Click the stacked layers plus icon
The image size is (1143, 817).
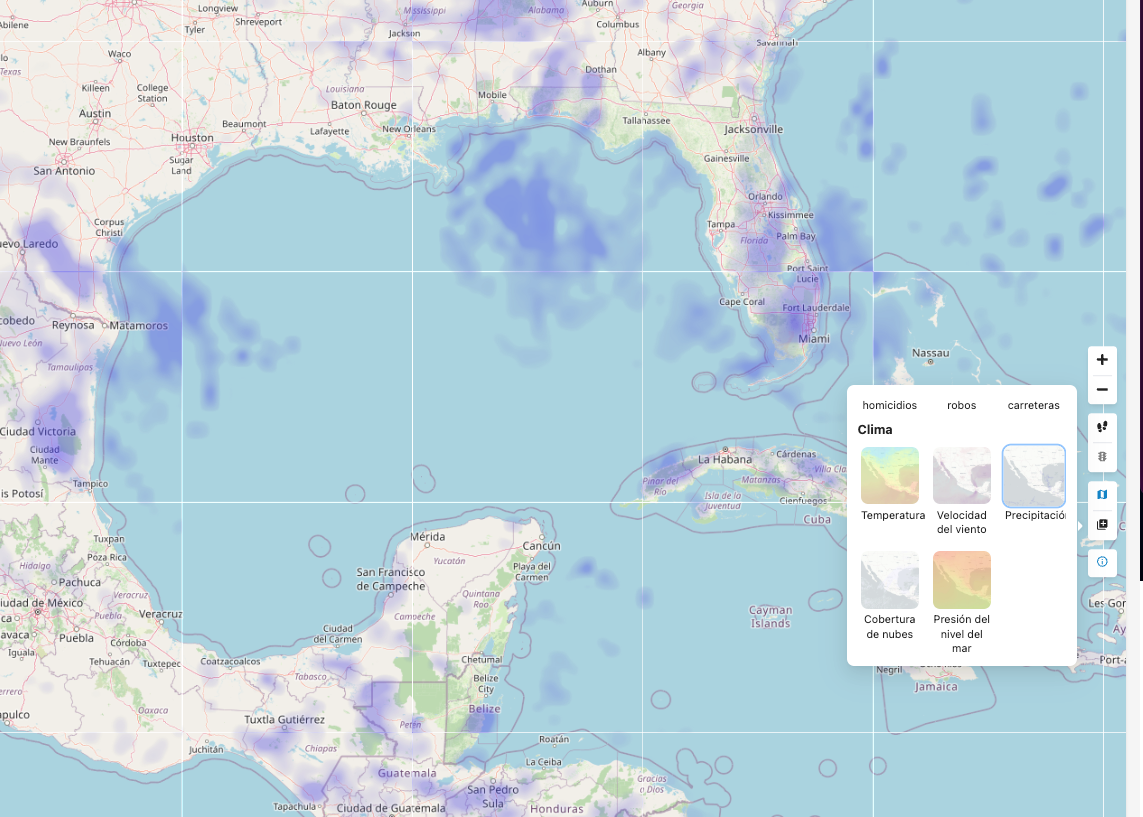click(1102, 525)
